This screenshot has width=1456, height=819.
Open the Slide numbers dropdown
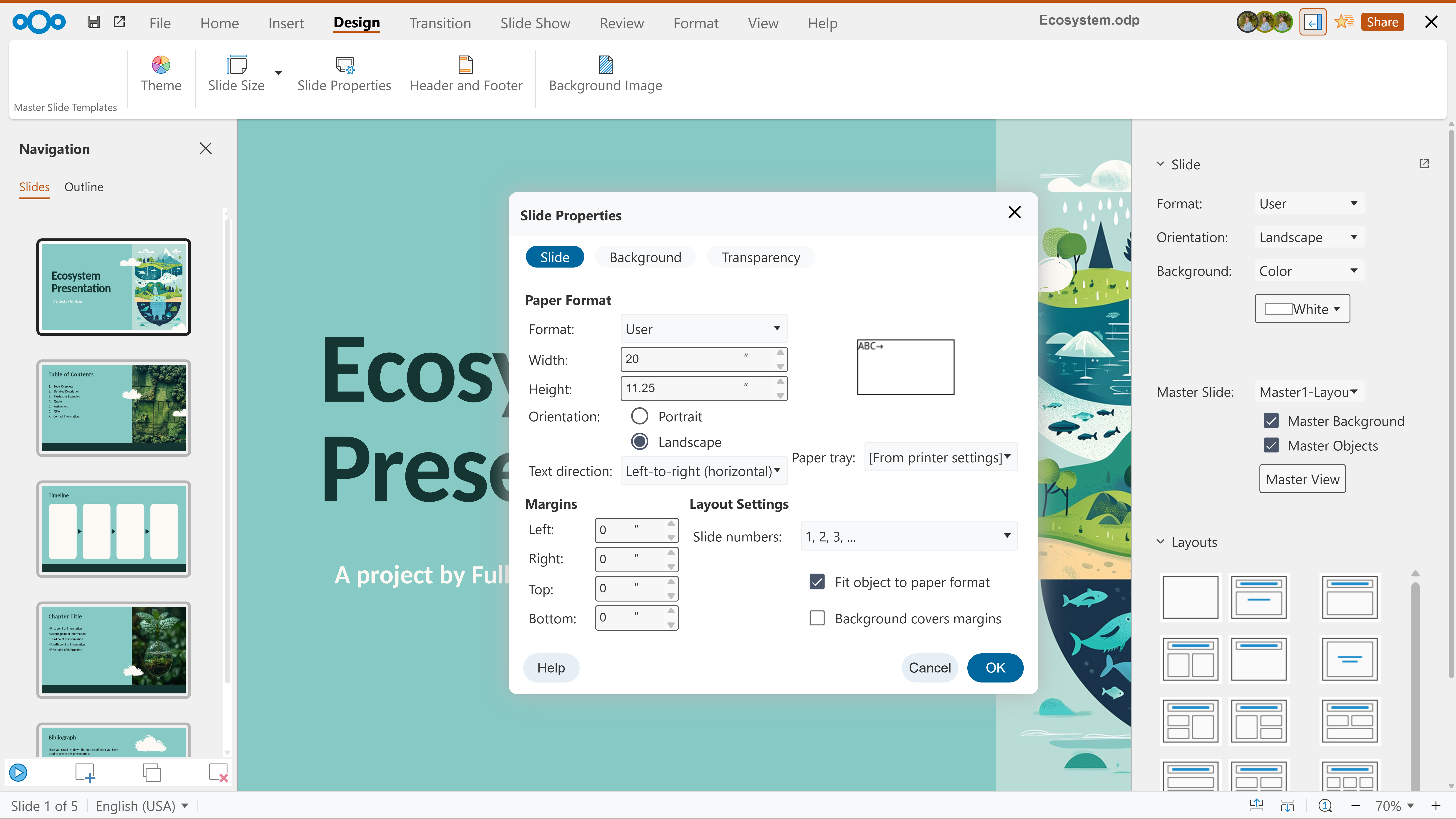coord(908,536)
